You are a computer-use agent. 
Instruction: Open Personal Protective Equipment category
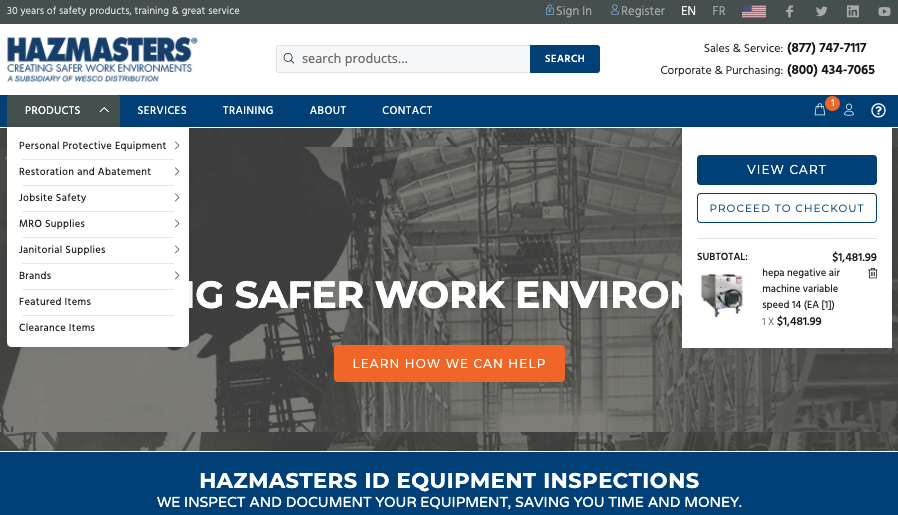(92, 146)
